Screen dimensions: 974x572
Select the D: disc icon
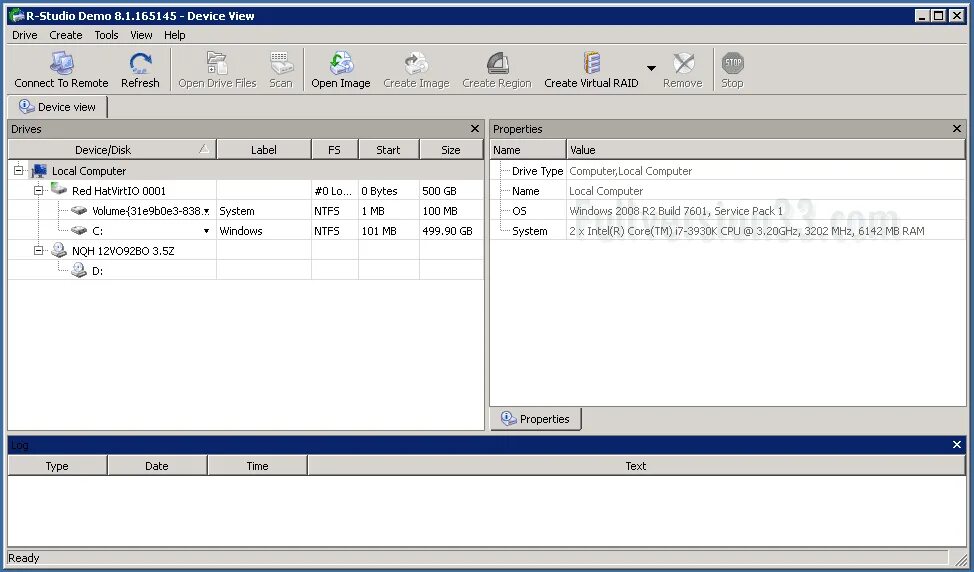click(x=79, y=270)
